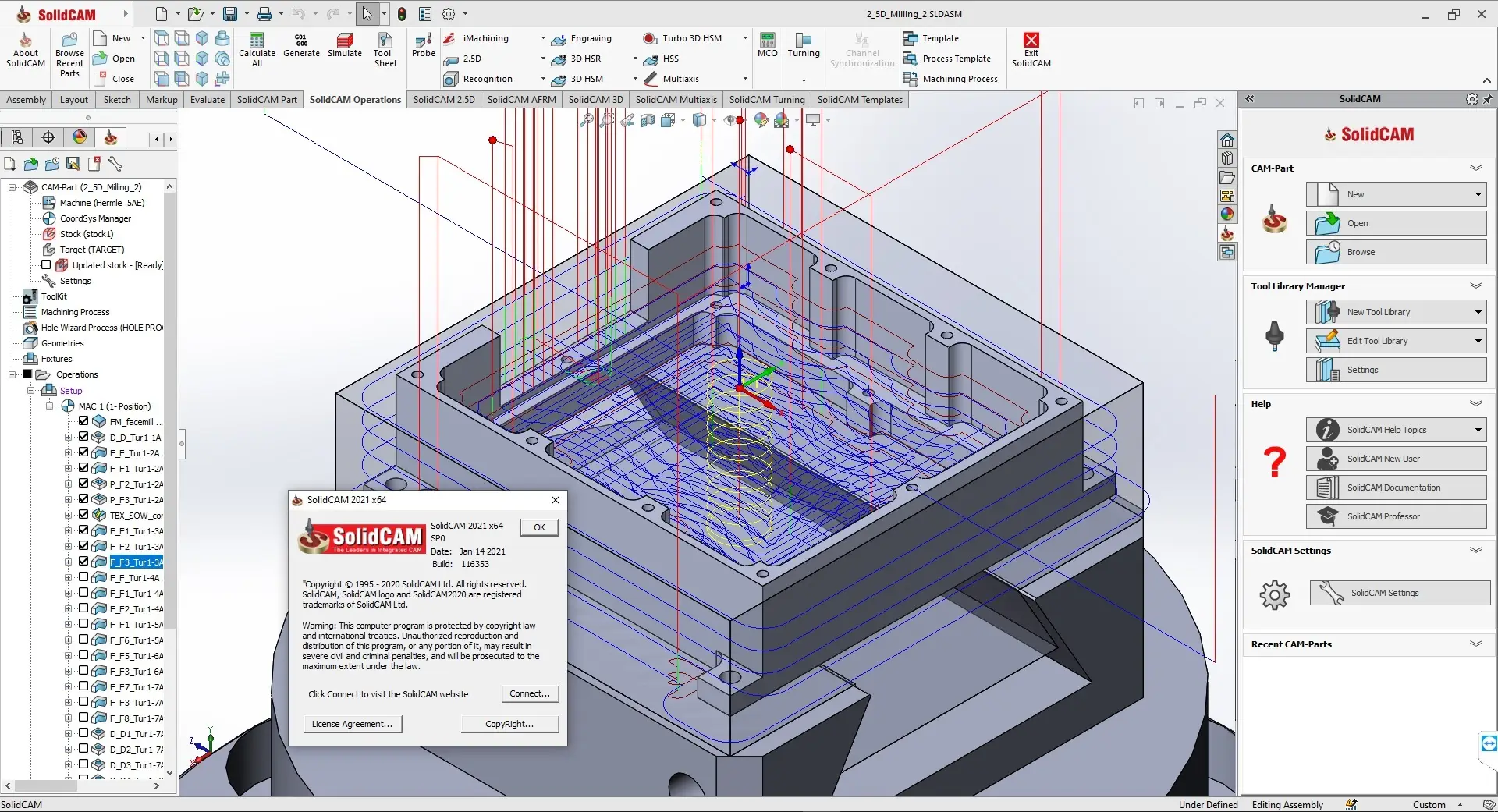The height and width of the screenshot is (812, 1498).
Task: Click the Connect... button
Action: click(530, 693)
